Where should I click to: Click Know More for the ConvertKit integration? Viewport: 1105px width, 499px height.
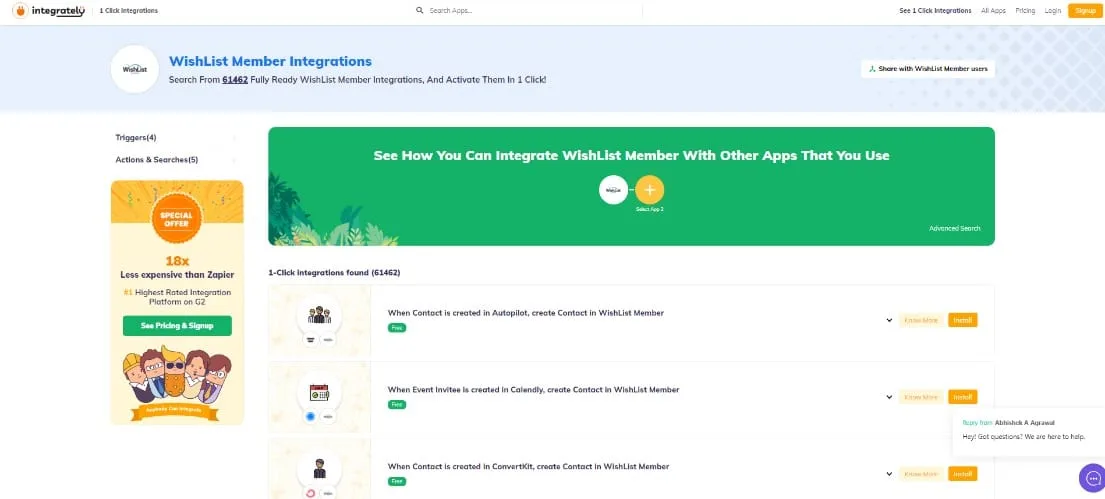click(921, 474)
